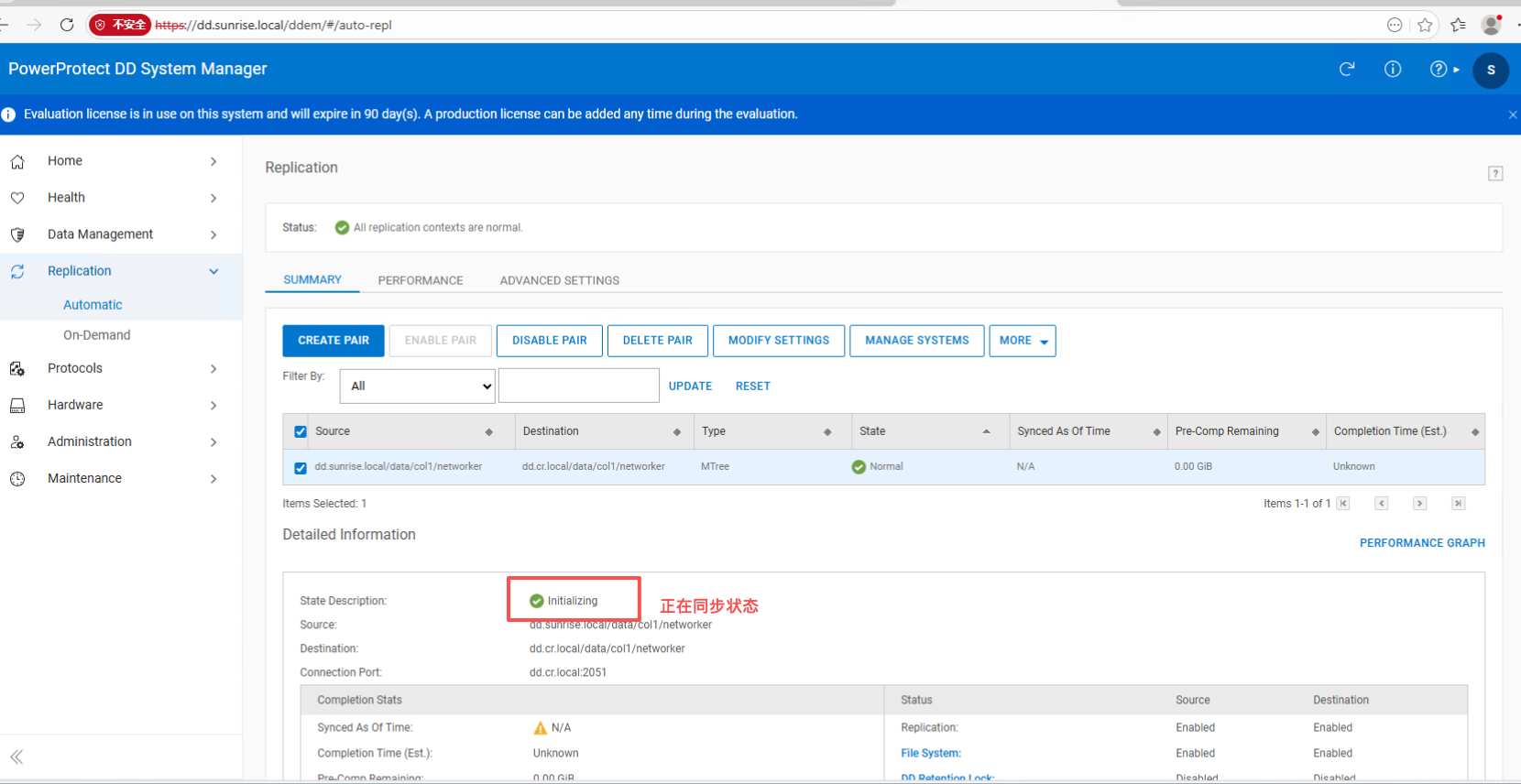1521x784 pixels.
Task: Open the Filter By All dropdown
Action: [417, 386]
